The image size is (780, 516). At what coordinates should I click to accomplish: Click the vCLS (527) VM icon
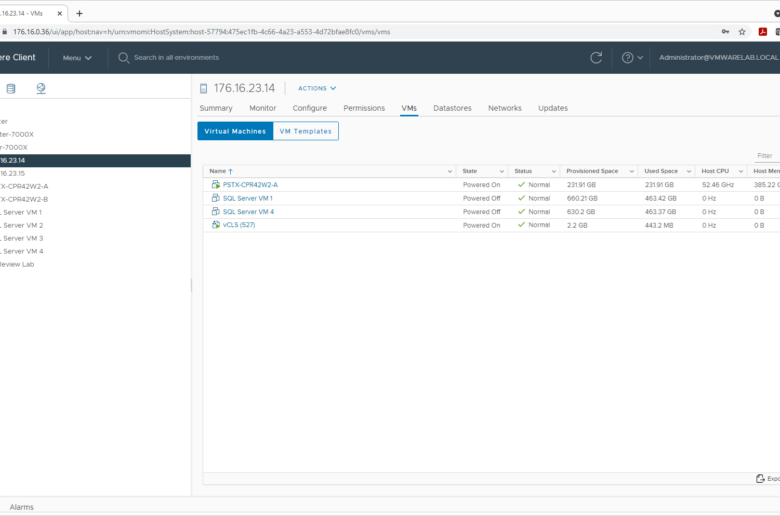pos(215,225)
